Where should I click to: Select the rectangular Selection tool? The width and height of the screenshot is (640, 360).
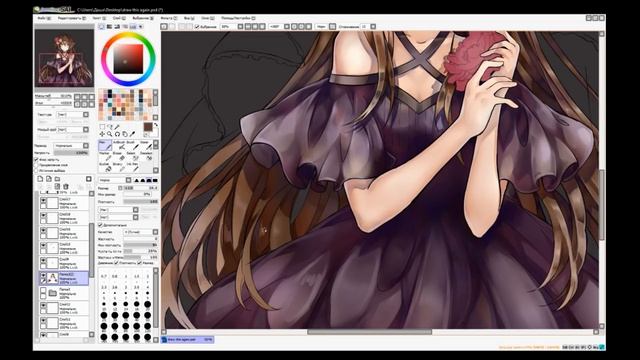tap(102, 127)
